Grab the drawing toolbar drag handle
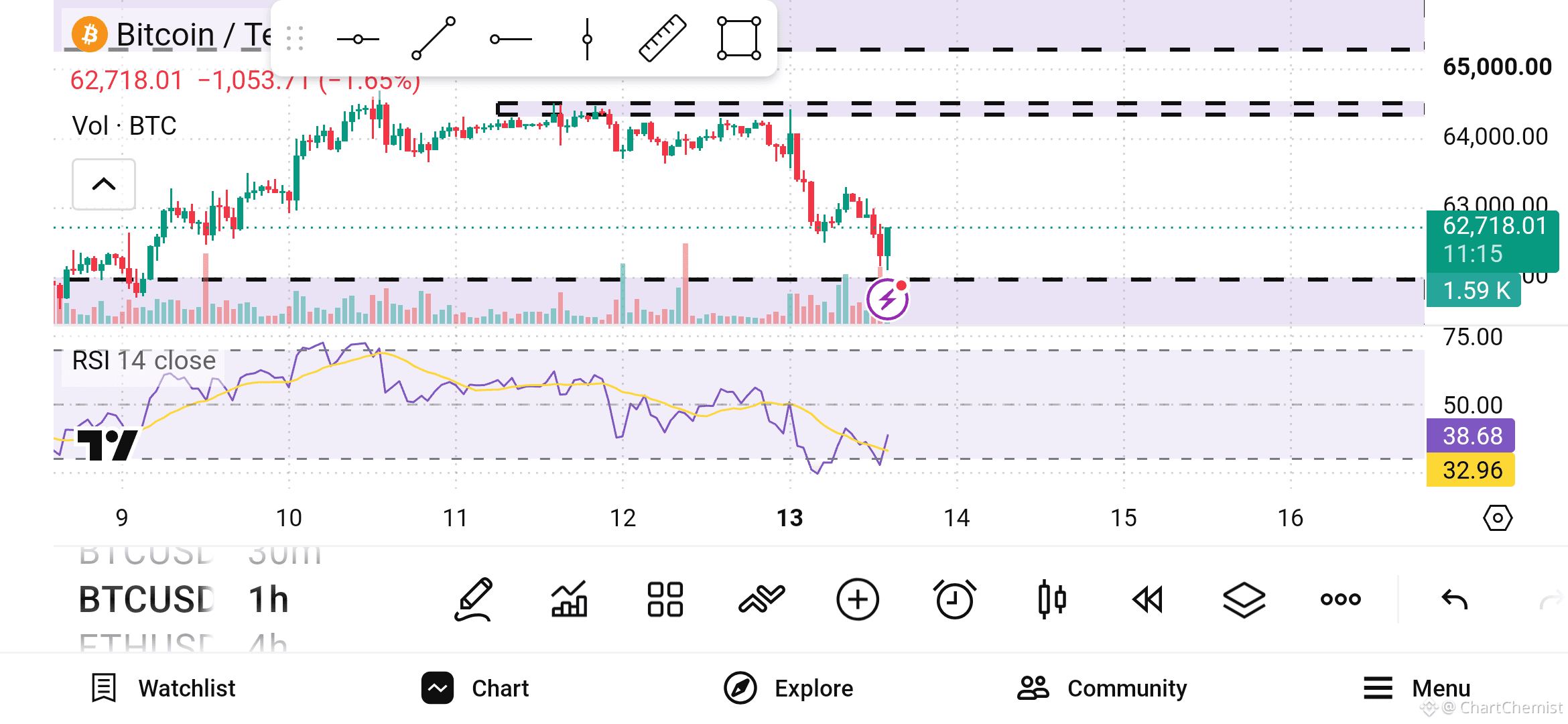The image size is (1568, 724). point(295,39)
